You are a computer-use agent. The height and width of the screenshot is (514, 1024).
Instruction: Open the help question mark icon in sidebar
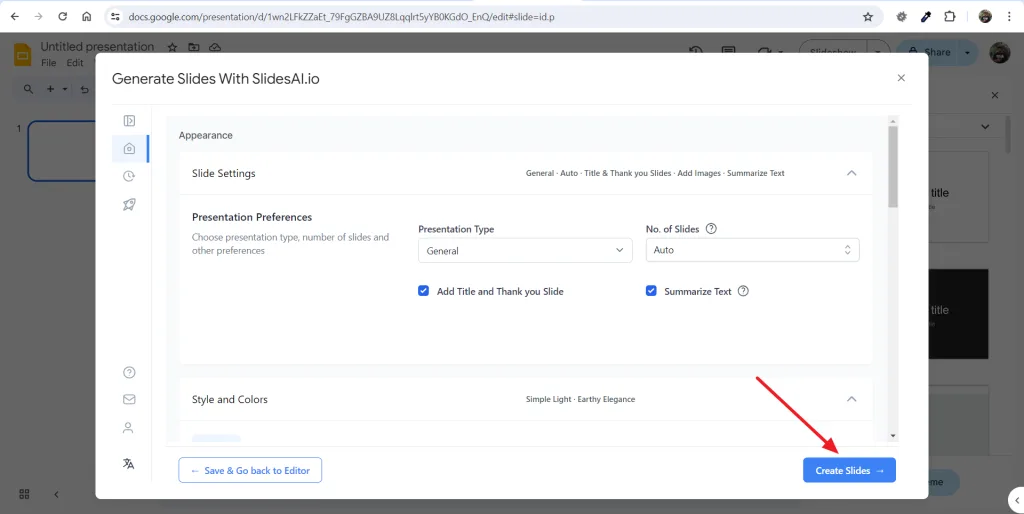click(129, 372)
